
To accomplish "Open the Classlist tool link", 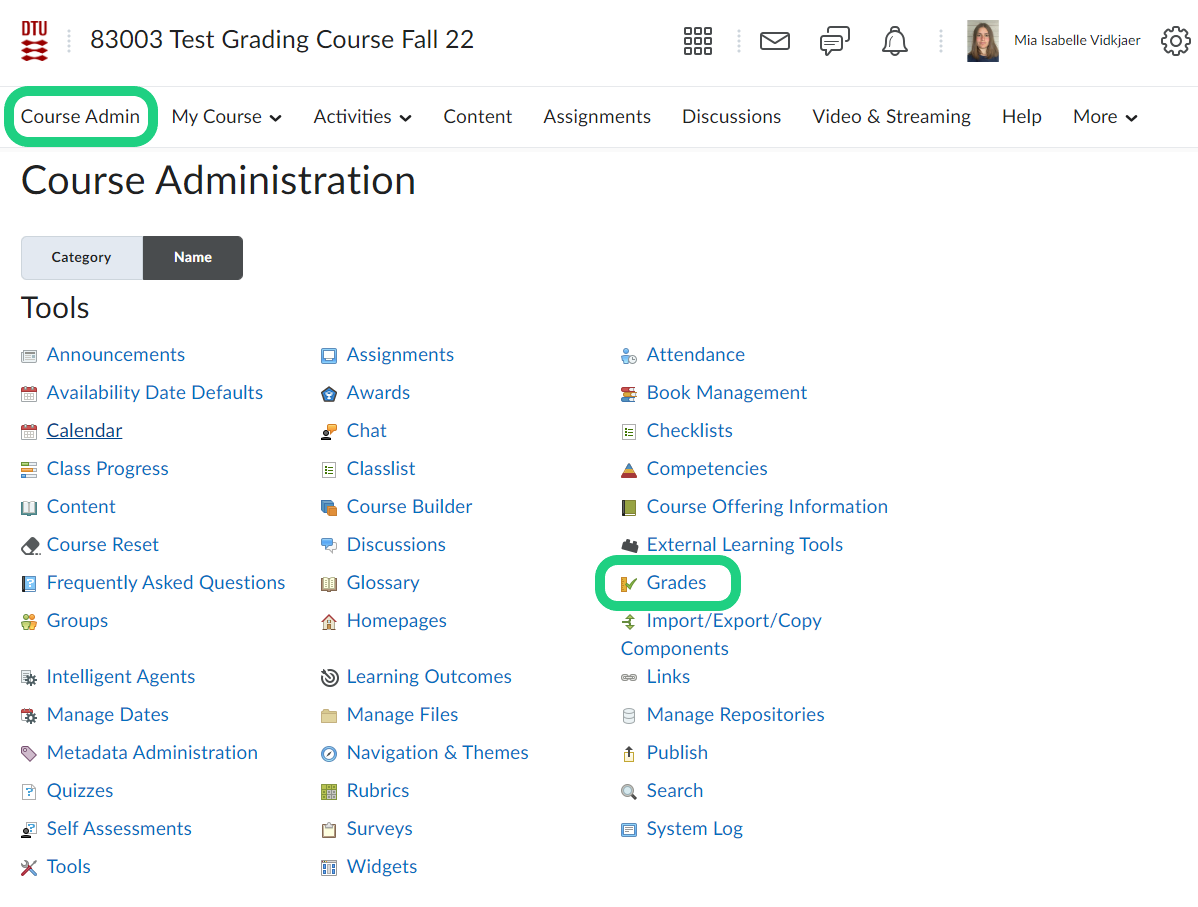I will (381, 468).
